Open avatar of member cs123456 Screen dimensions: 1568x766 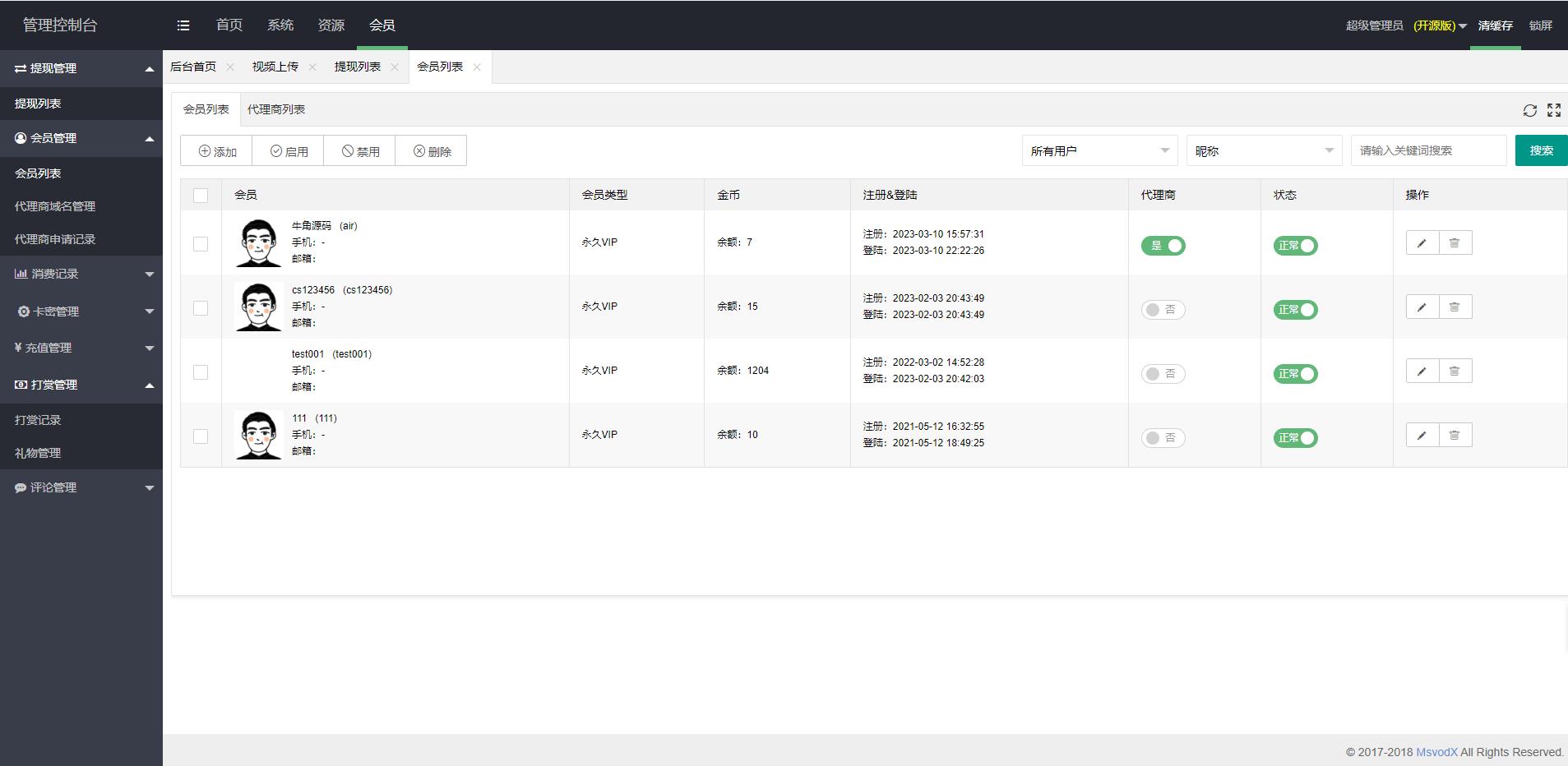pos(258,307)
